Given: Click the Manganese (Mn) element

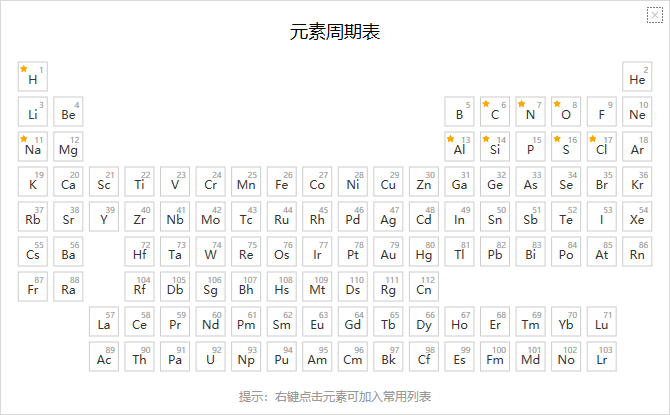Looking at the screenshot, I should coord(246,182).
